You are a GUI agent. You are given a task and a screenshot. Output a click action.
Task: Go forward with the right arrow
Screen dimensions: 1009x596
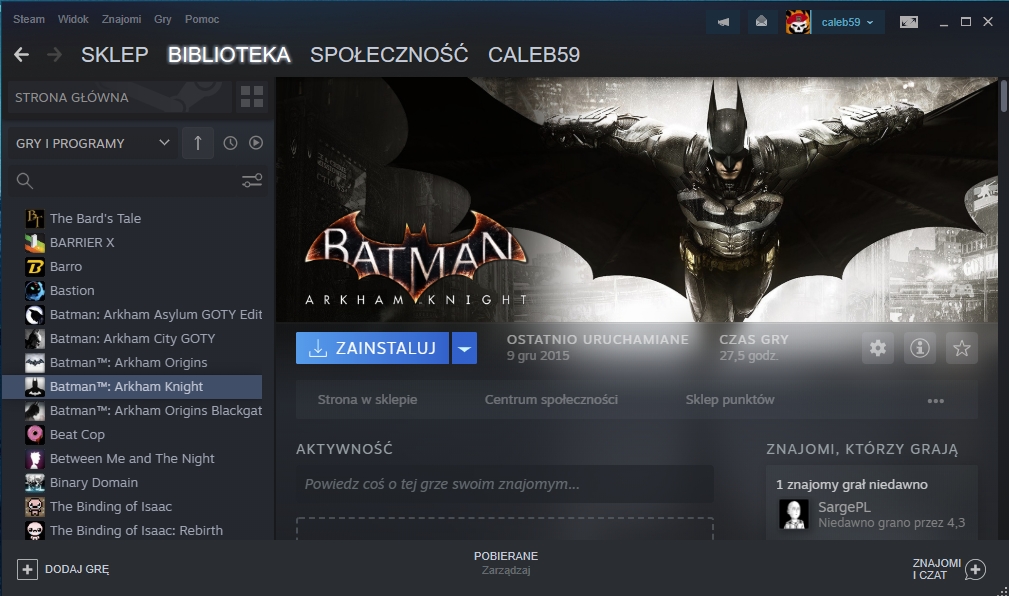pyautogui.click(x=55, y=55)
